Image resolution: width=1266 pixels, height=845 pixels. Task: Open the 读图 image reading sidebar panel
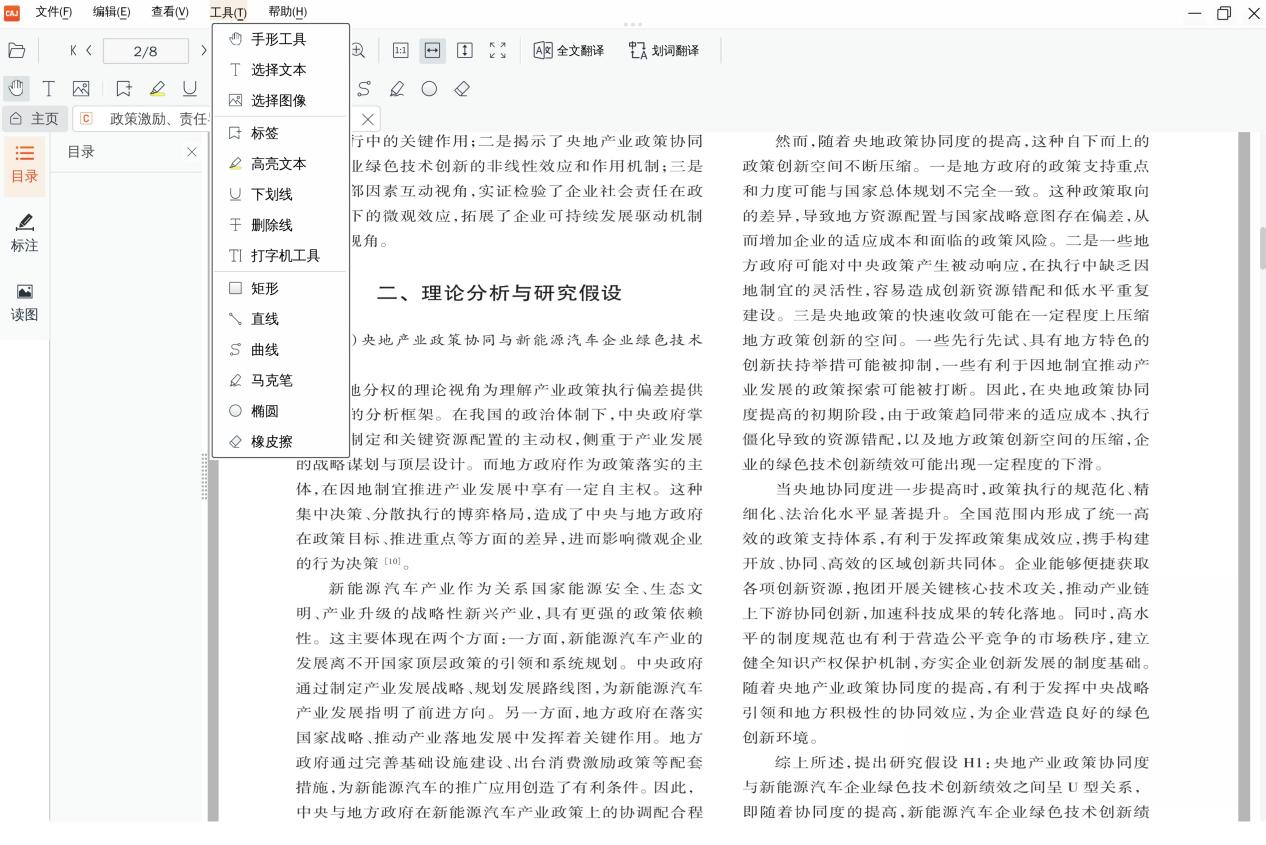(25, 302)
